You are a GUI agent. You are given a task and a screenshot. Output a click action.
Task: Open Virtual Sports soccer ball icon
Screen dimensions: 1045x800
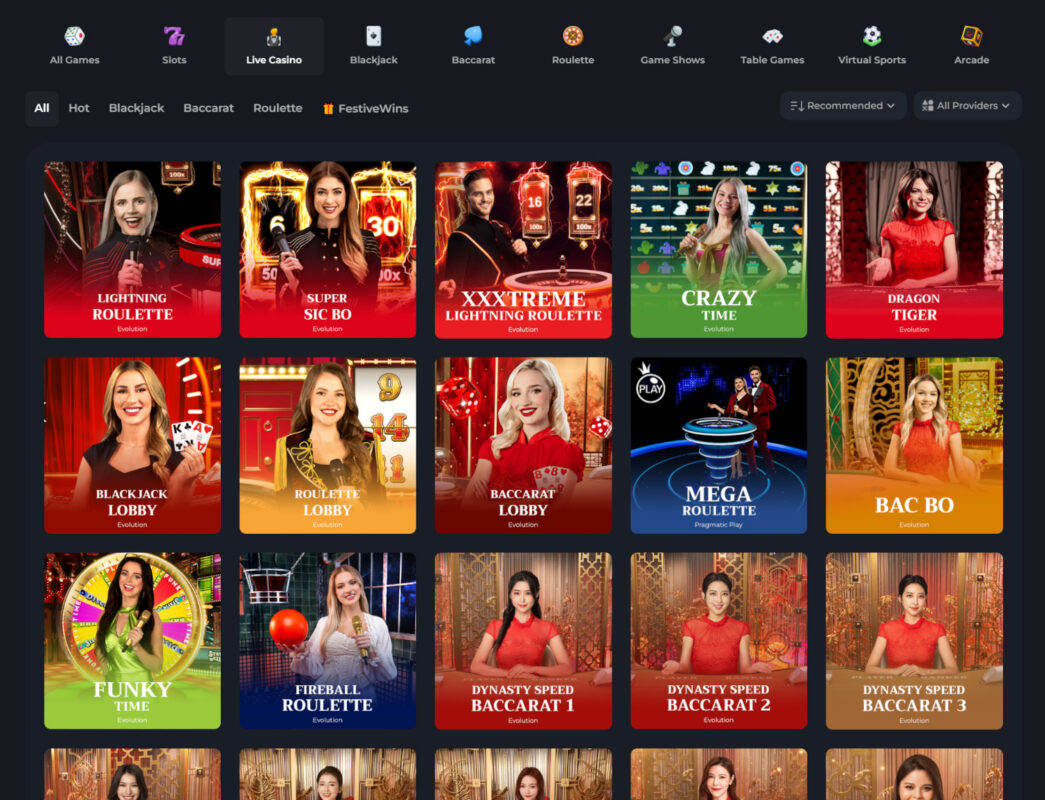pos(872,37)
